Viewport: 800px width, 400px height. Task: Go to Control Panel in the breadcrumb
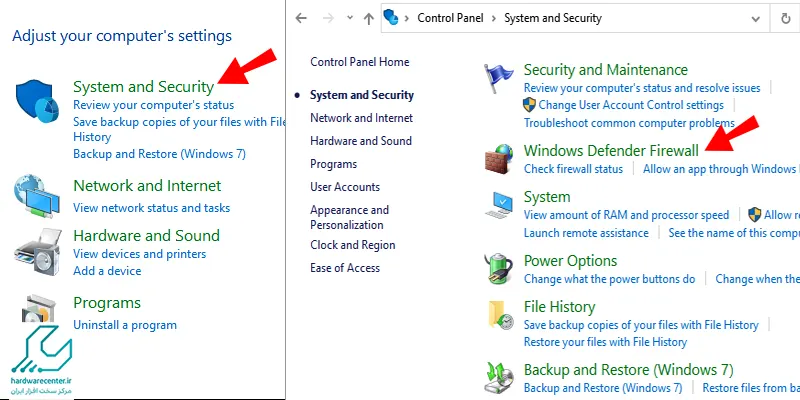pos(451,18)
